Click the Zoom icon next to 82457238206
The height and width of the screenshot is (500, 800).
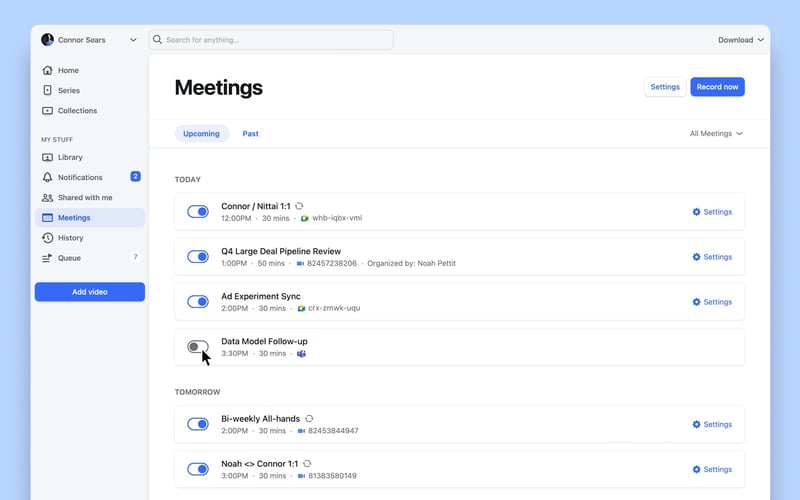(x=301, y=264)
